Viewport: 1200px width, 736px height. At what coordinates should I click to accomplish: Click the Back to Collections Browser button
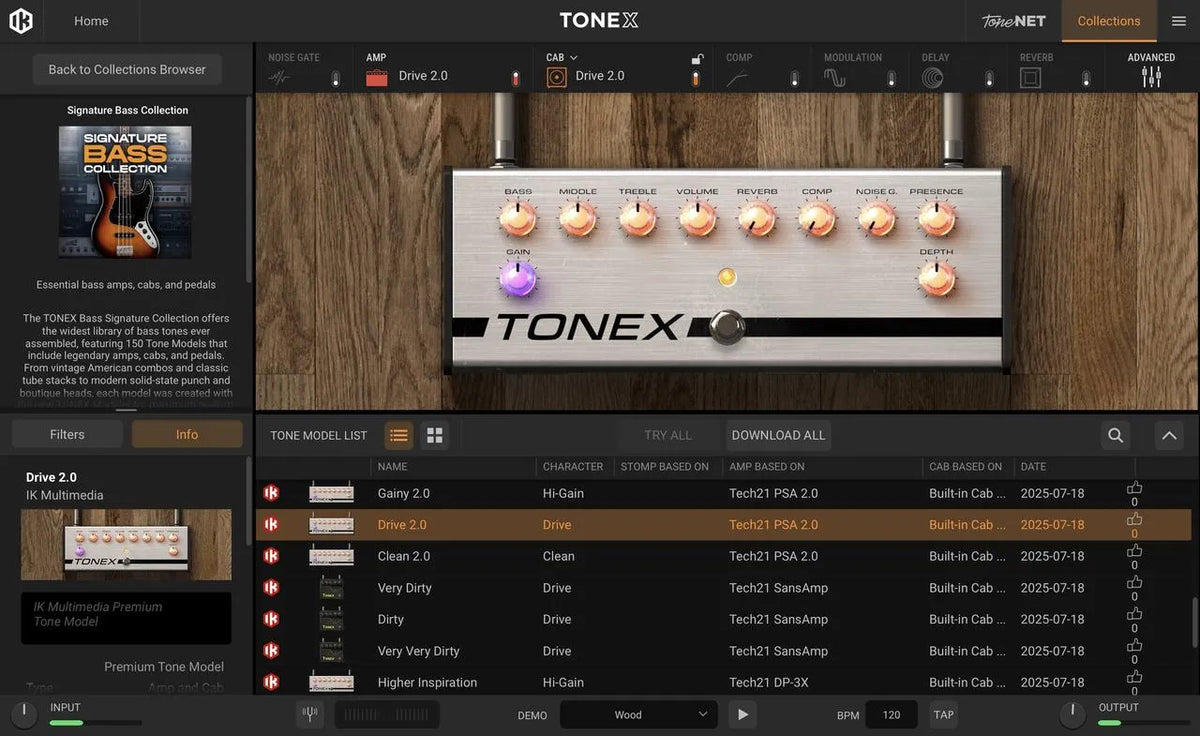(126, 69)
